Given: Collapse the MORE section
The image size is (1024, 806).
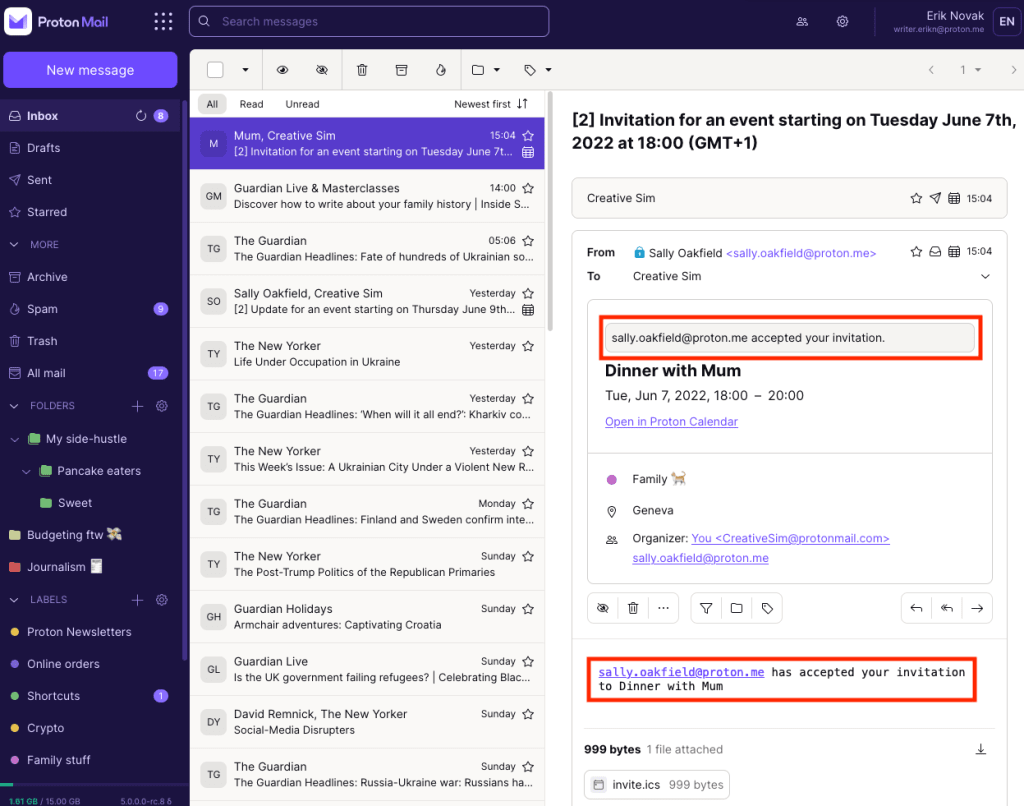Looking at the screenshot, I should tap(14, 244).
